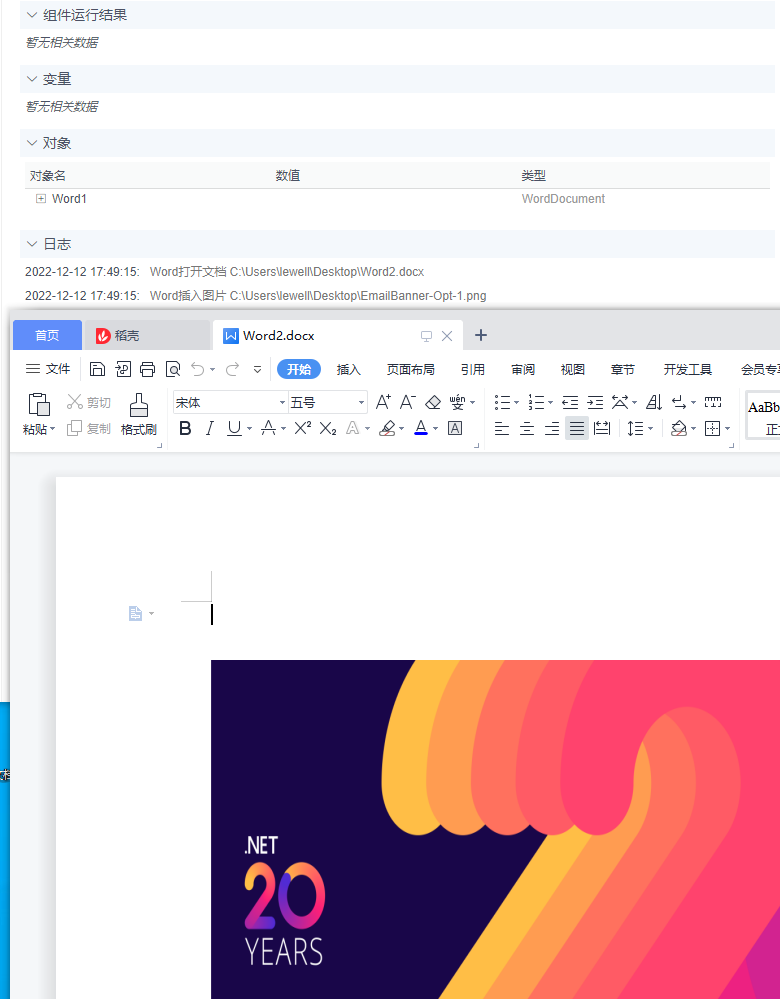
Task: Toggle Italic formatting
Action: tap(210, 429)
